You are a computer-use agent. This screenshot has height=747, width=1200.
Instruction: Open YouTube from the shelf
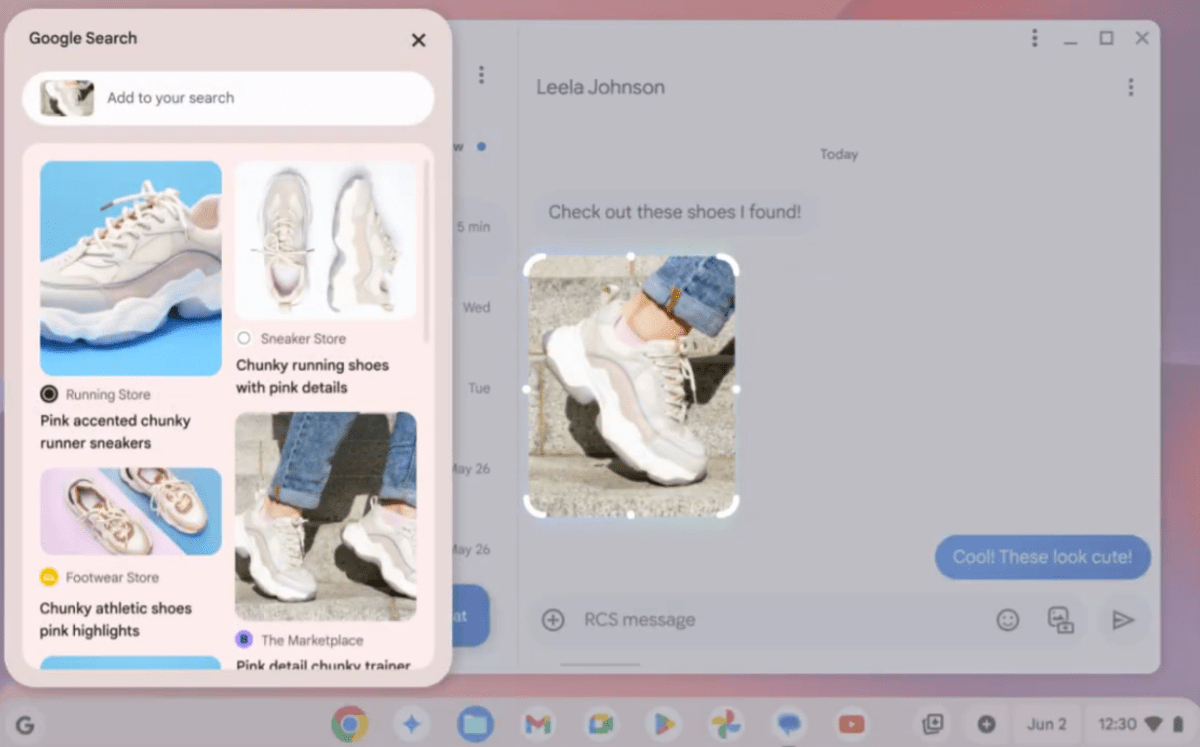(x=851, y=723)
